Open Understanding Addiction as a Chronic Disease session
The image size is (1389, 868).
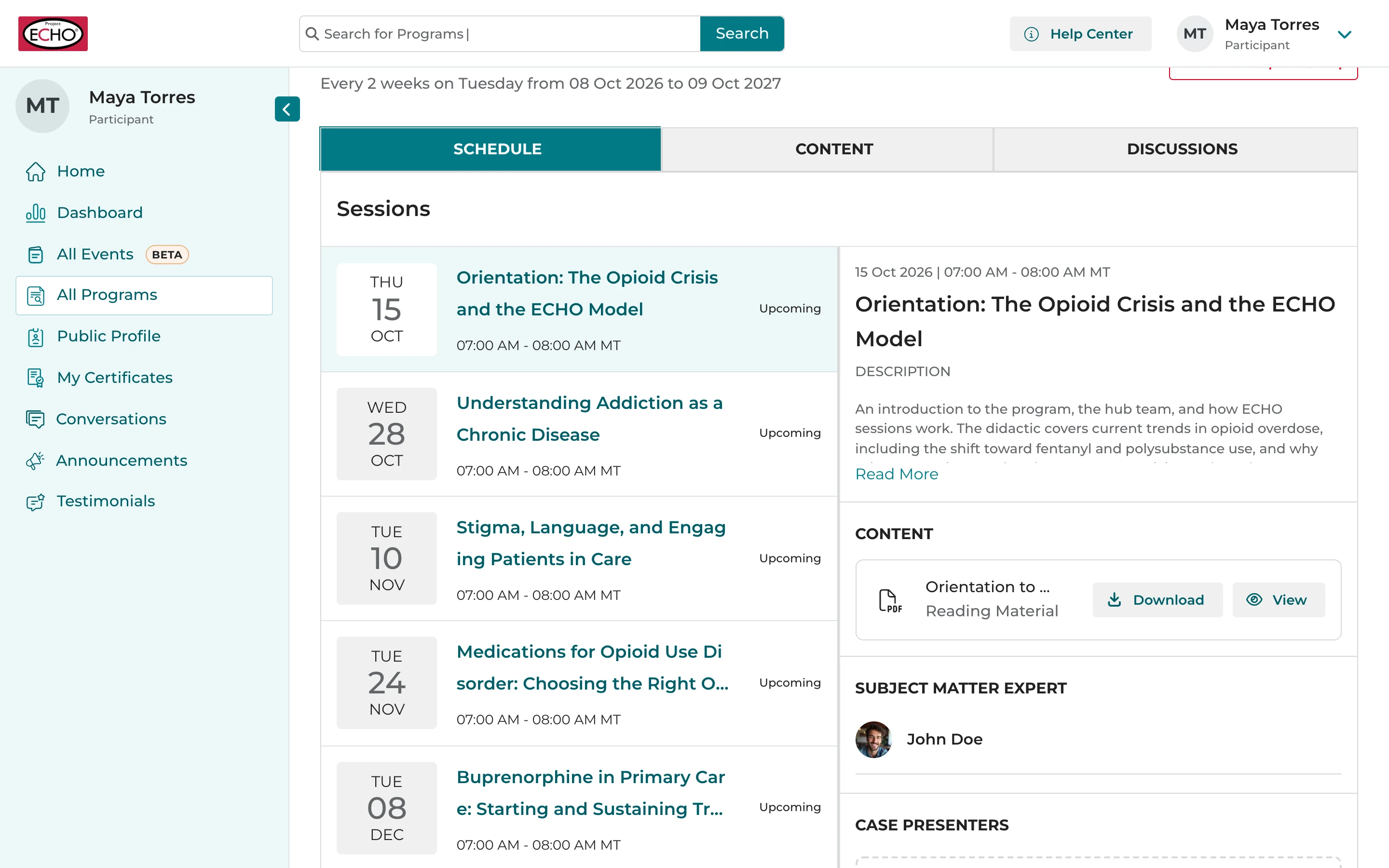(579, 434)
